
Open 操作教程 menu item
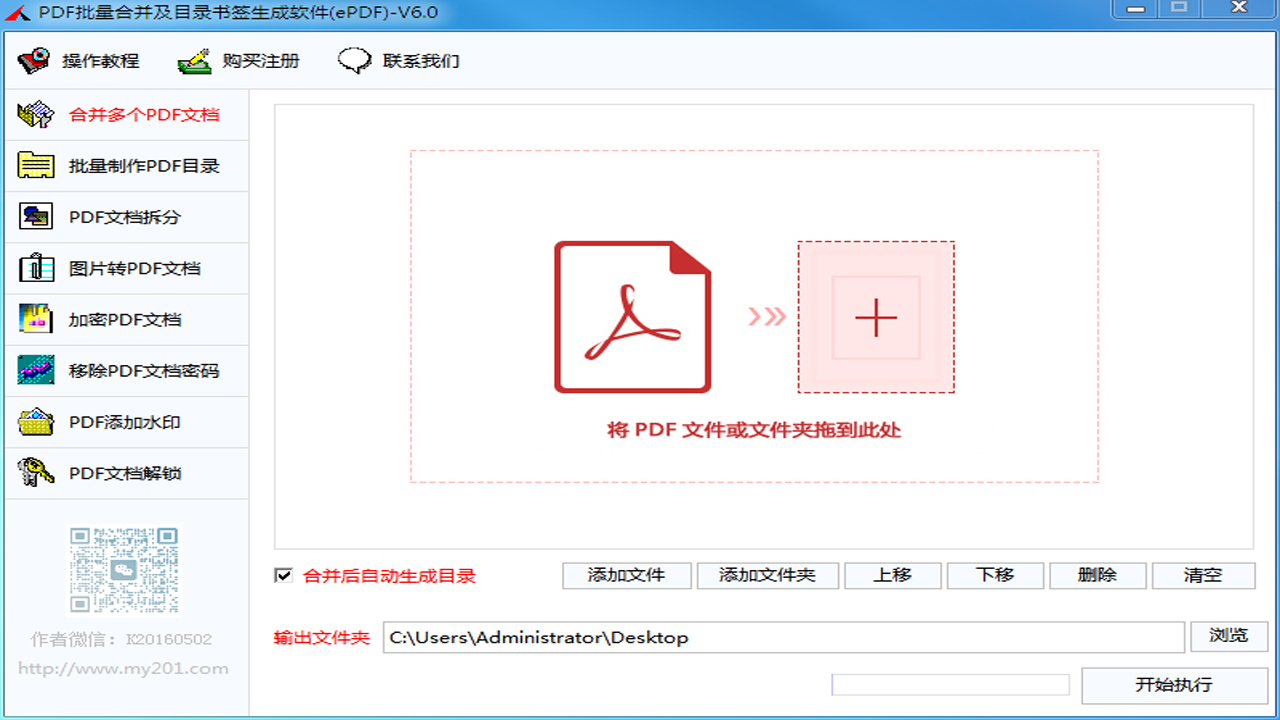(x=78, y=60)
